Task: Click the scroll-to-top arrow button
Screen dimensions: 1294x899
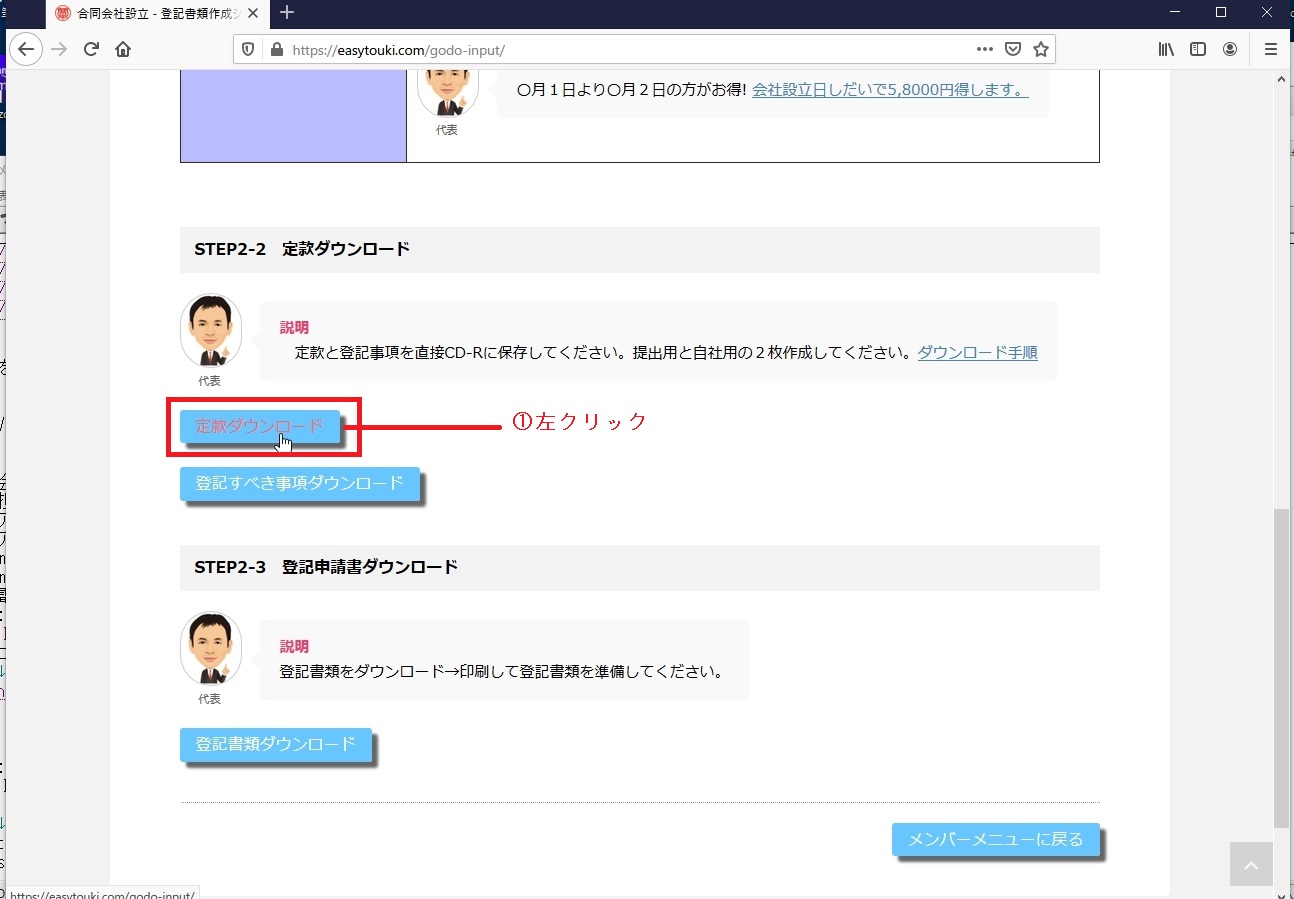Action: [x=1251, y=865]
